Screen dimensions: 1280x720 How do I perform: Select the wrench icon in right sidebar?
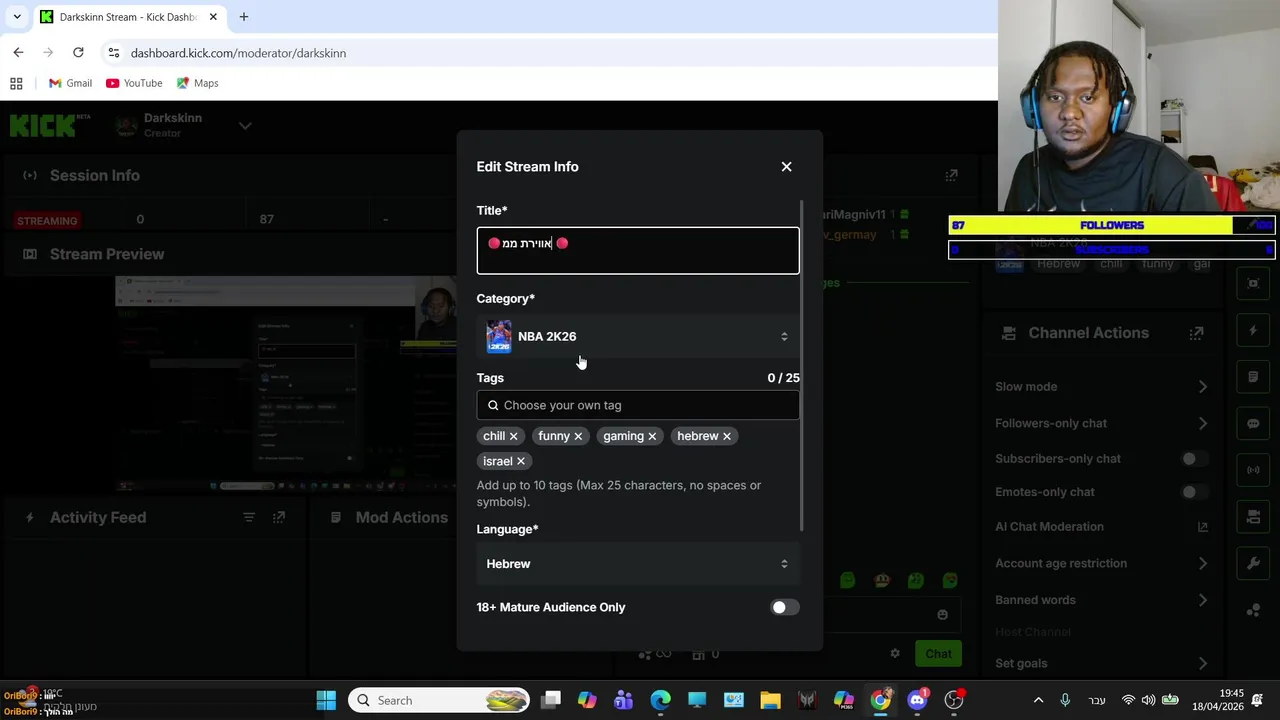point(1253,563)
